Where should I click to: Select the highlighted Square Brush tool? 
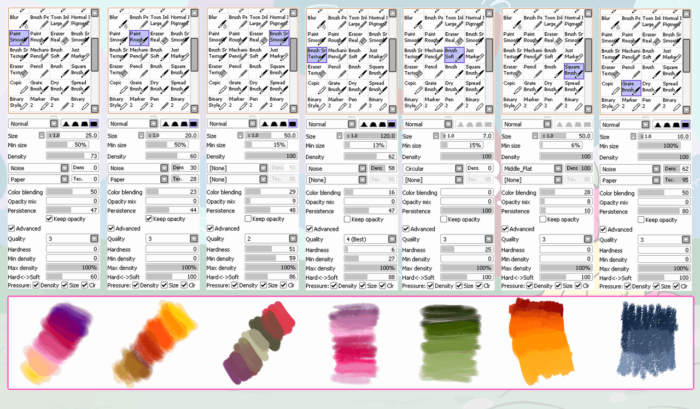pos(574,71)
